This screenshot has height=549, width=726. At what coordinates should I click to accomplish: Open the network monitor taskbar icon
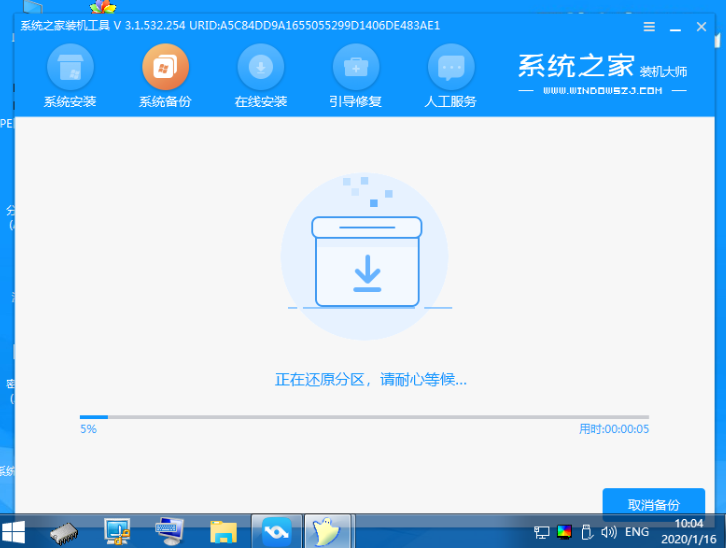118,531
